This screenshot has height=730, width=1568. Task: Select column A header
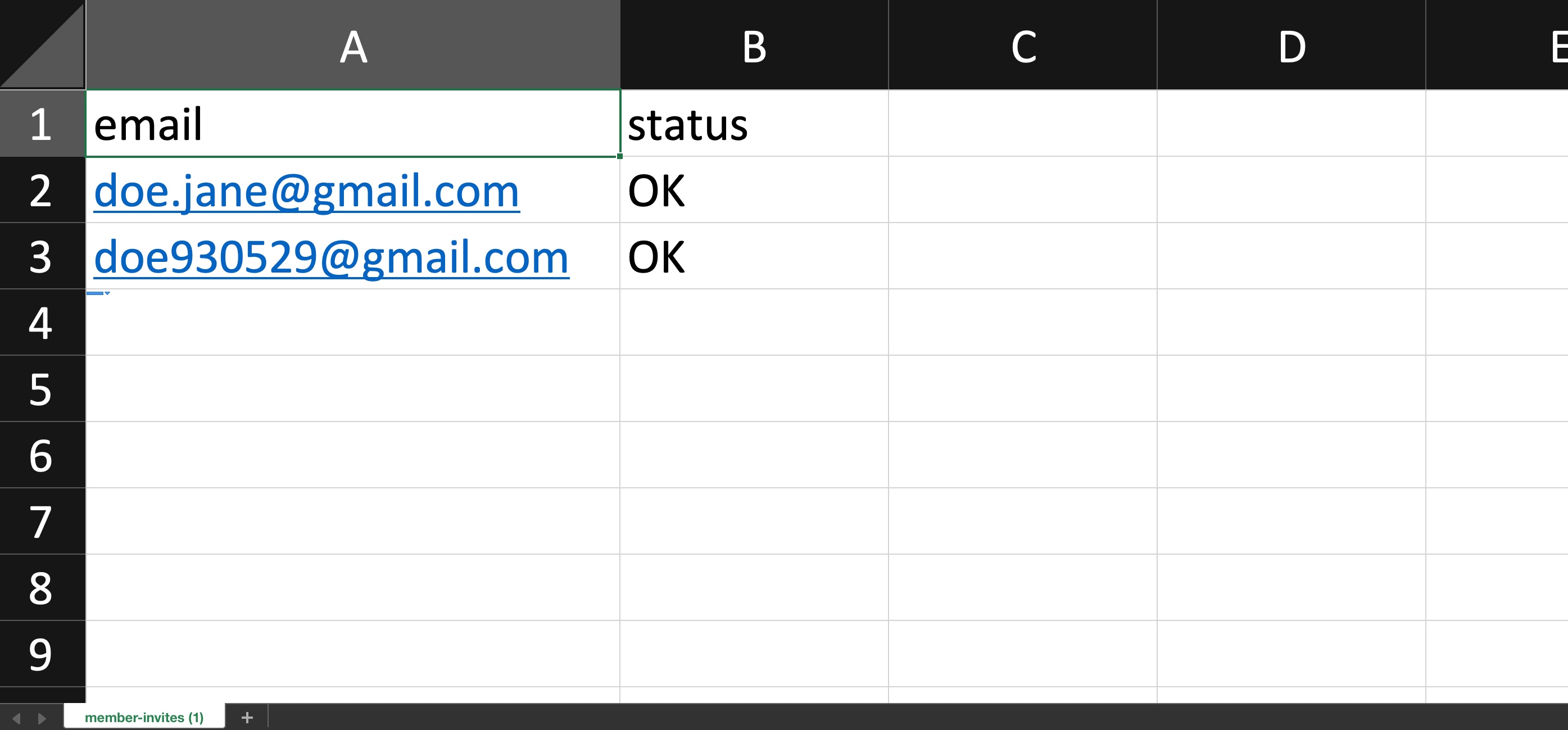353,45
